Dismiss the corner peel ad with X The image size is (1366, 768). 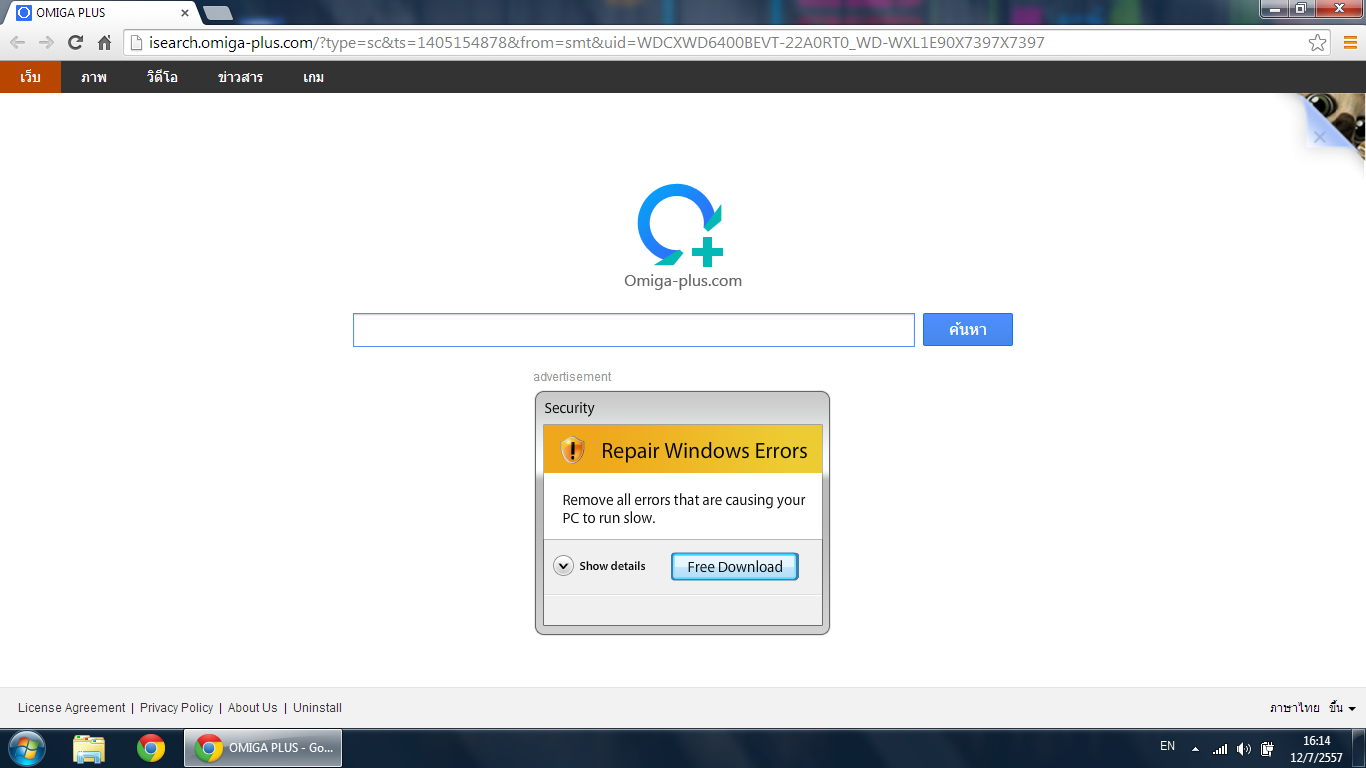1319,137
